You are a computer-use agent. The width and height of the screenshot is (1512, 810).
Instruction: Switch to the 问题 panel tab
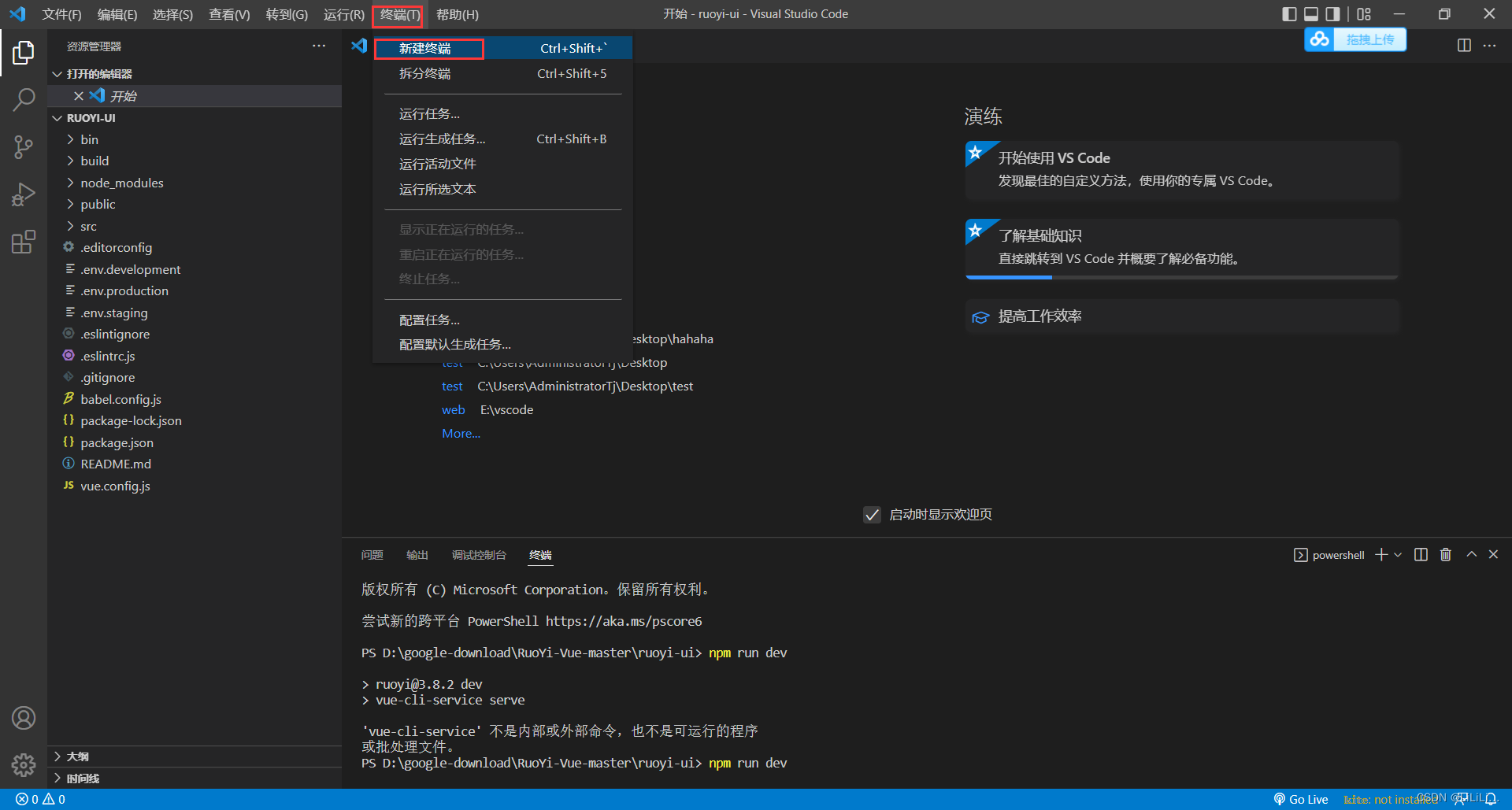(x=372, y=555)
